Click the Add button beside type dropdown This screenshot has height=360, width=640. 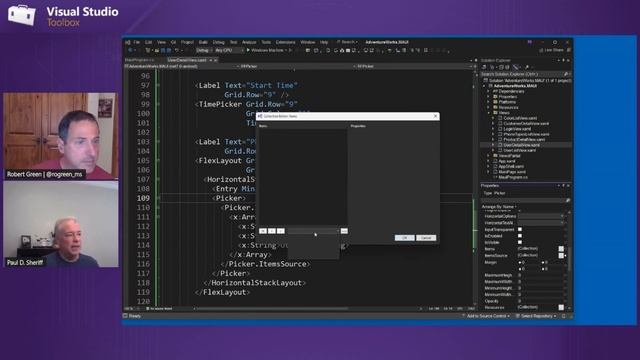(344, 231)
